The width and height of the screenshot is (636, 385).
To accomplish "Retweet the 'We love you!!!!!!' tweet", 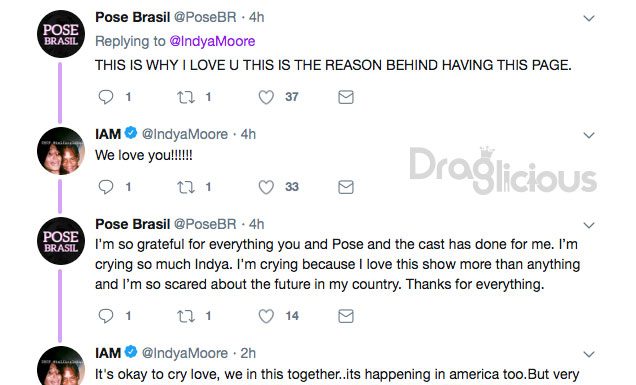I will point(186,187).
